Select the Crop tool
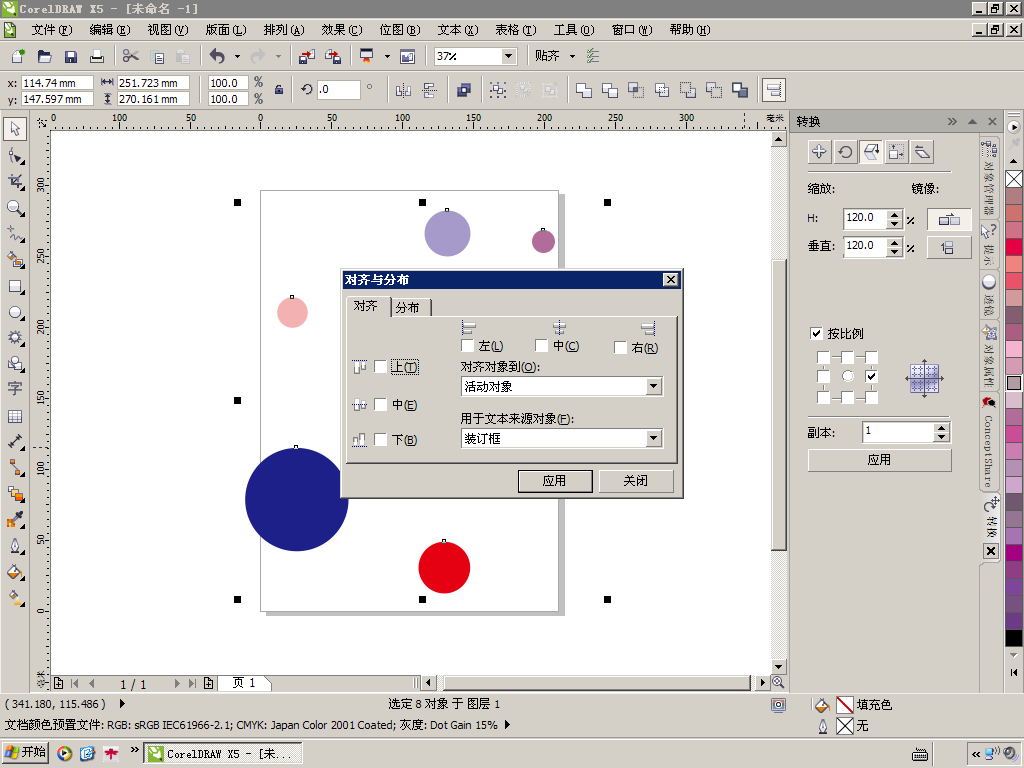Viewport: 1024px width, 768px height. point(15,182)
